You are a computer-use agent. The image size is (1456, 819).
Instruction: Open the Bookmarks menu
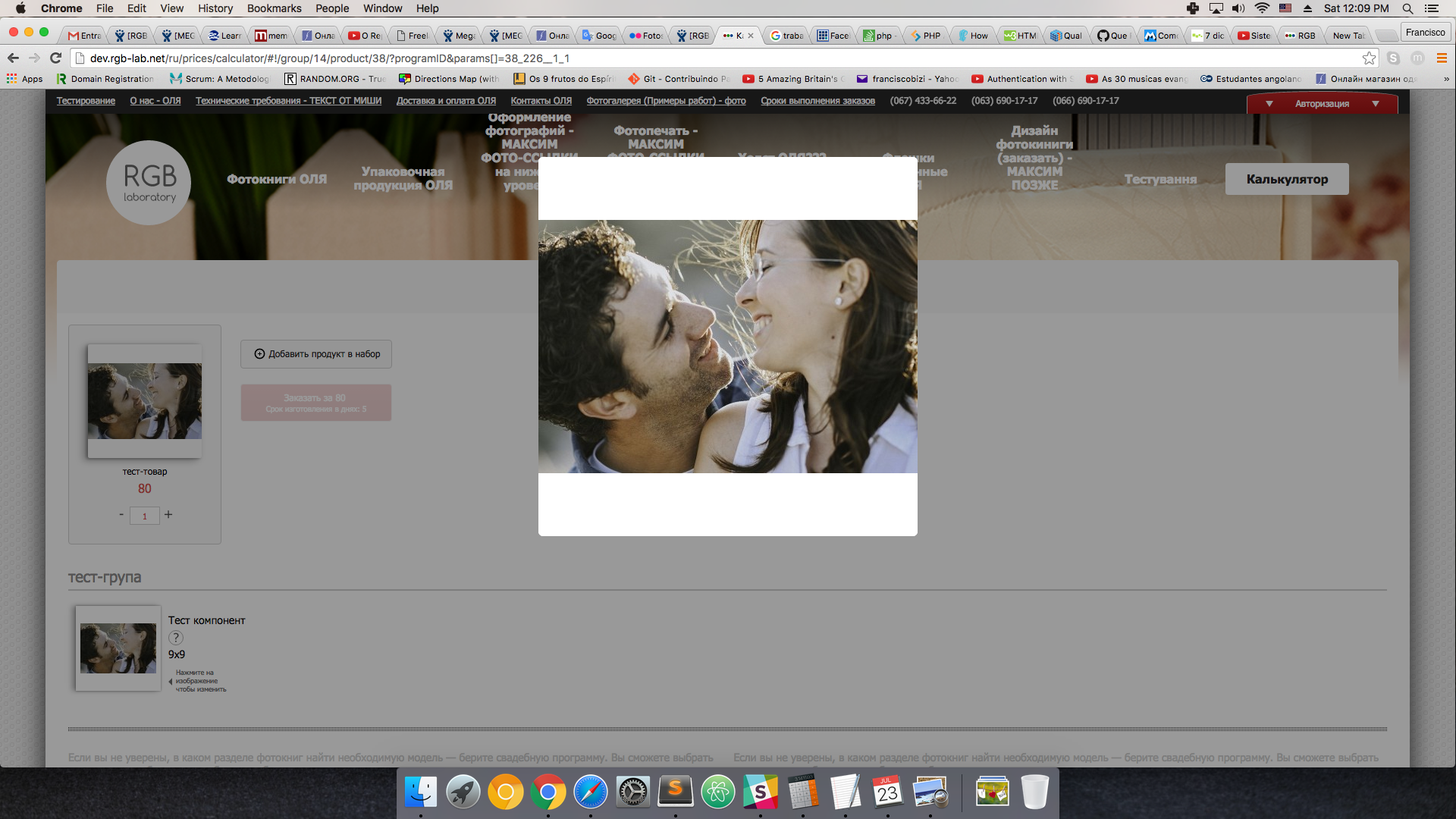[x=274, y=8]
